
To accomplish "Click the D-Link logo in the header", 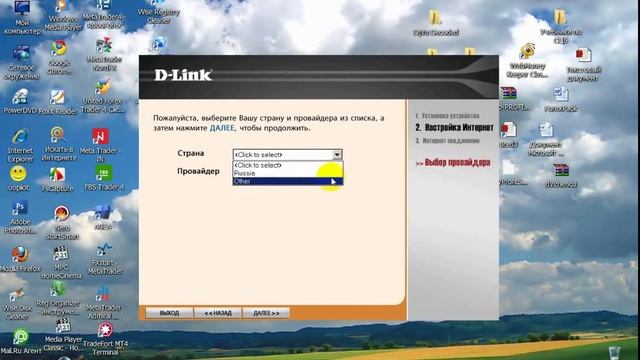I will [183, 75].
